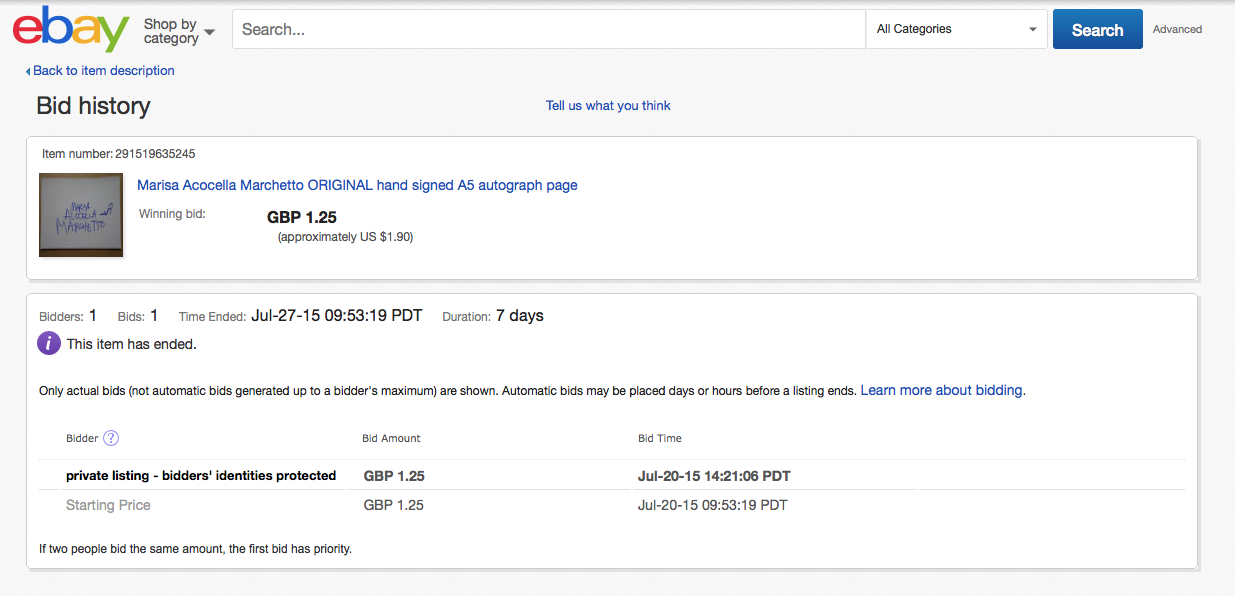Click the Jul-20-15 14:21:06 PDT bid time
The height and width of the screenshot is (596, 1235).
pos(714,476)
